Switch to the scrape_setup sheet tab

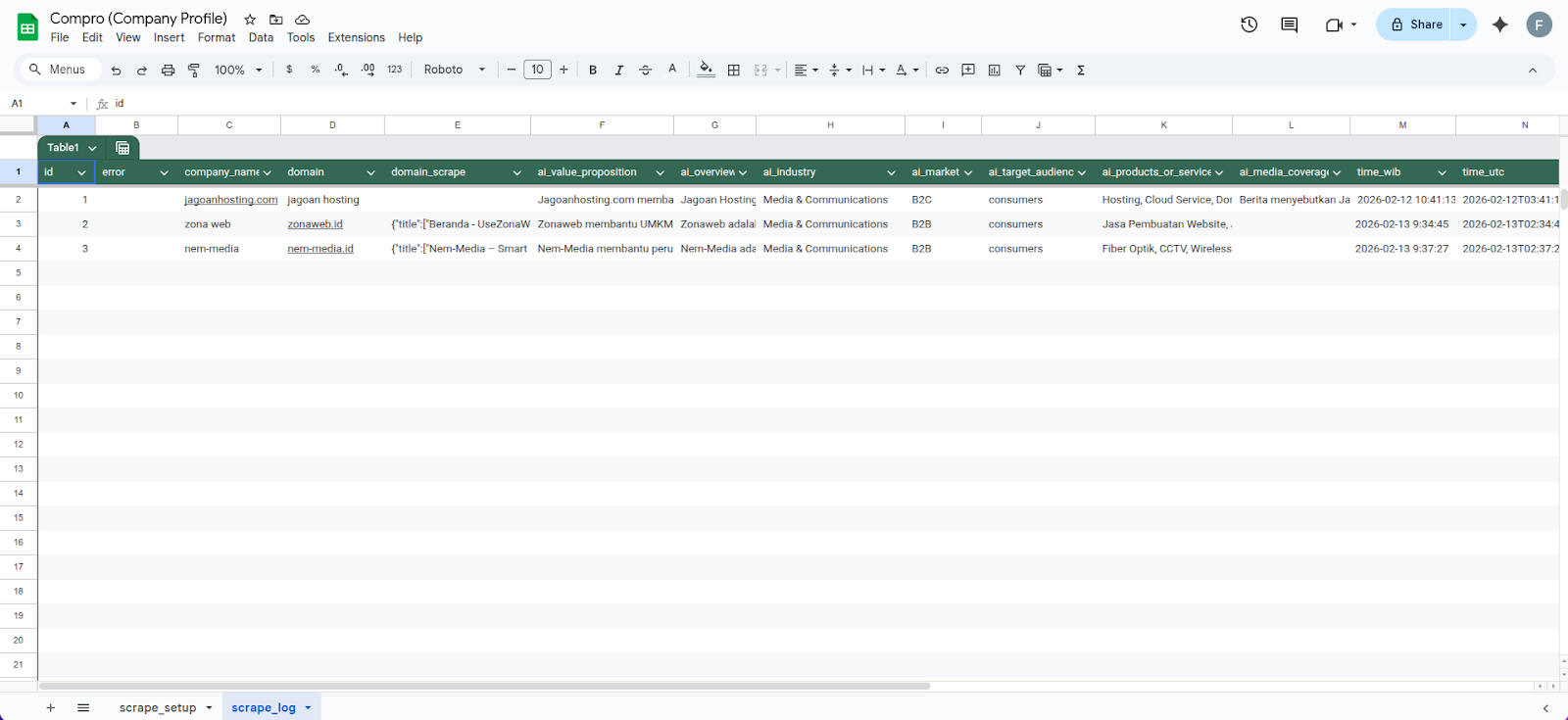[x=158, y=708]
